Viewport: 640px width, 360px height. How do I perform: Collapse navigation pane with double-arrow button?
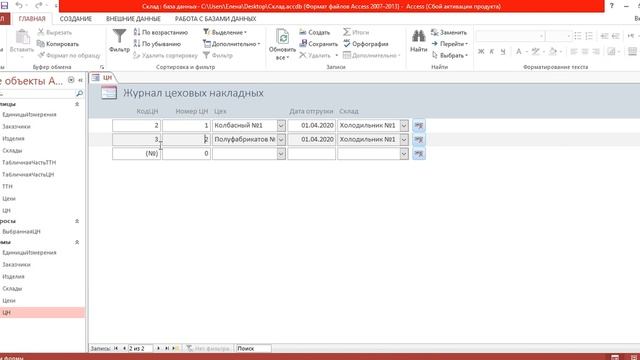point(80,80)
